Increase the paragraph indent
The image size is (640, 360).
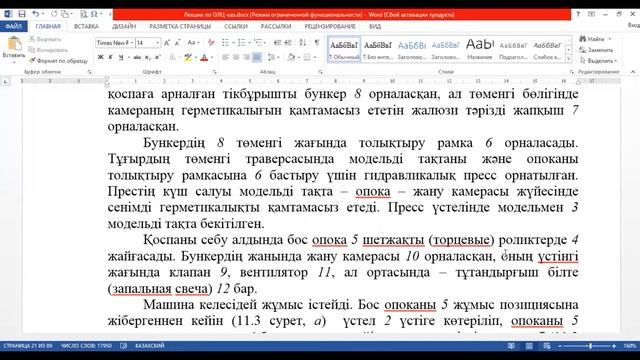click(x=288, y=42)
